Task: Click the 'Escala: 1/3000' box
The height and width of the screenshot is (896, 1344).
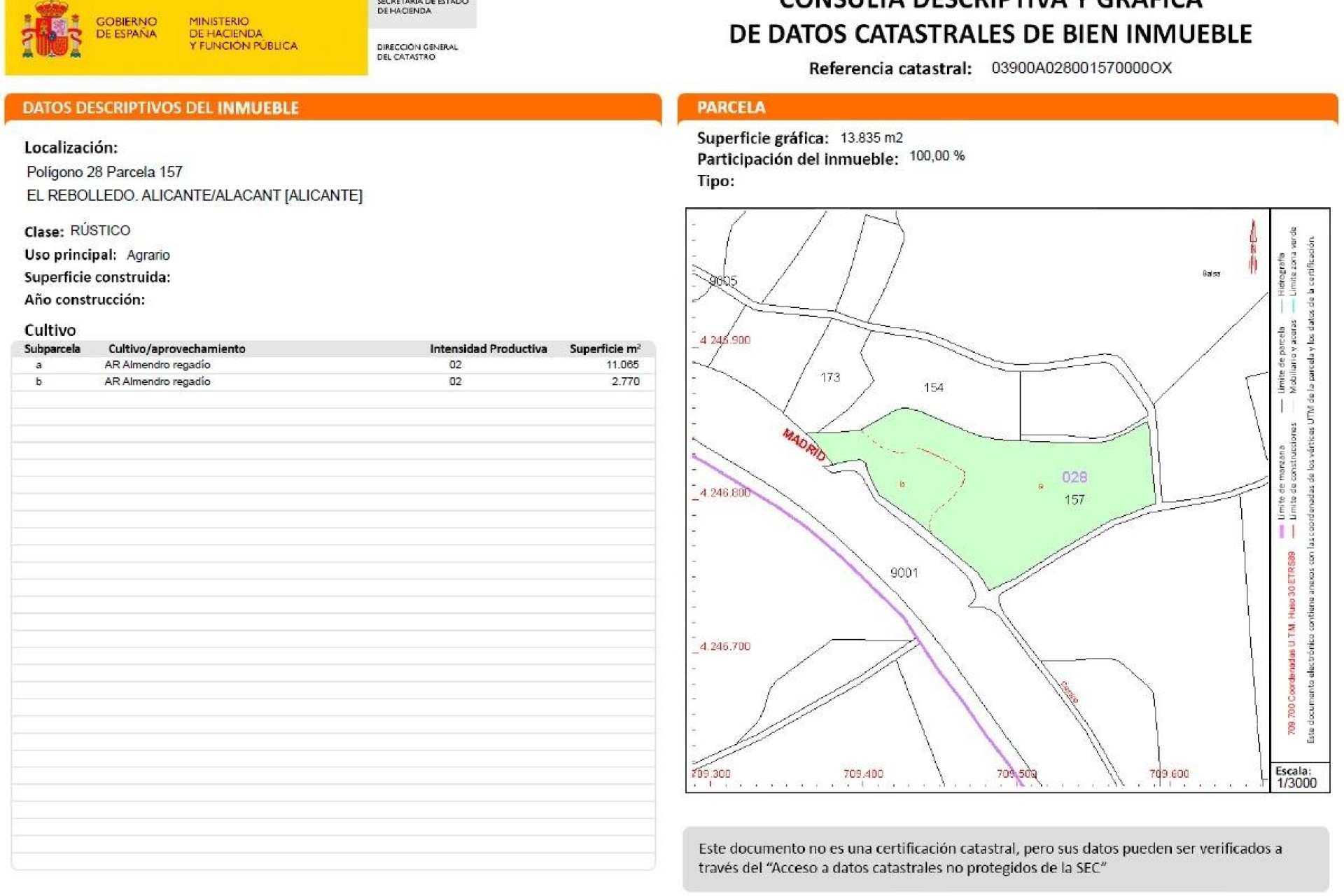Action: pyautogui.click(x=1299, y=778)
